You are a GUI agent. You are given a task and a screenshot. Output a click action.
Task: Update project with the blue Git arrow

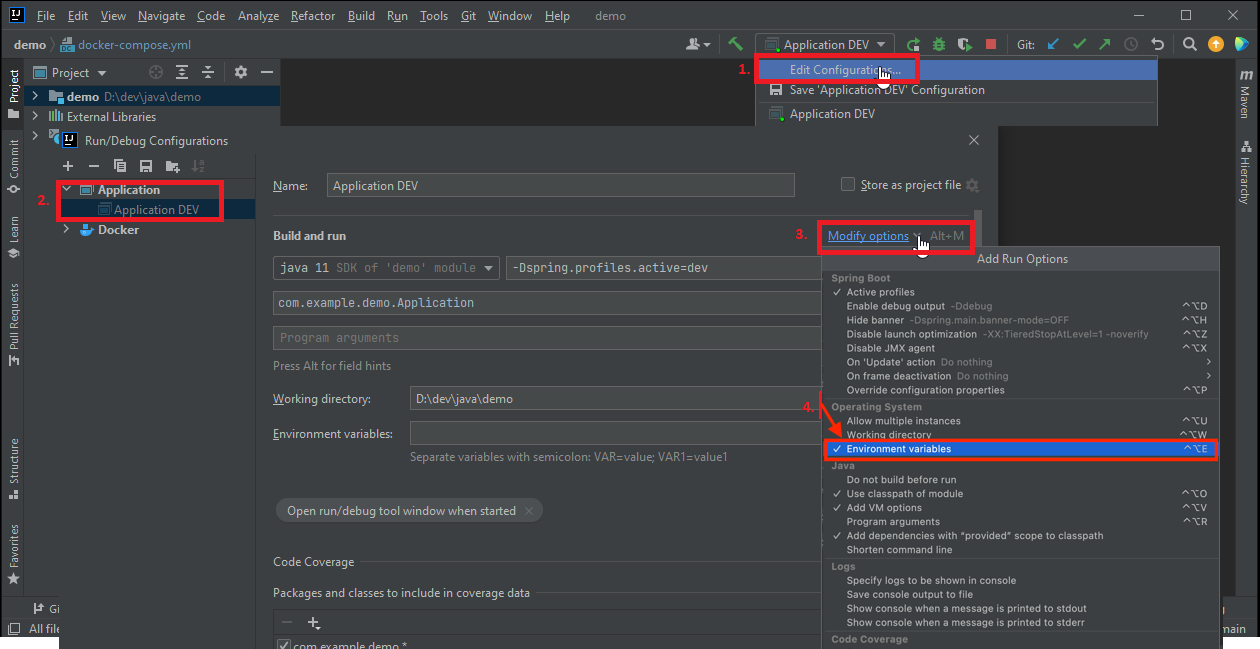[x=1053, y=44]
